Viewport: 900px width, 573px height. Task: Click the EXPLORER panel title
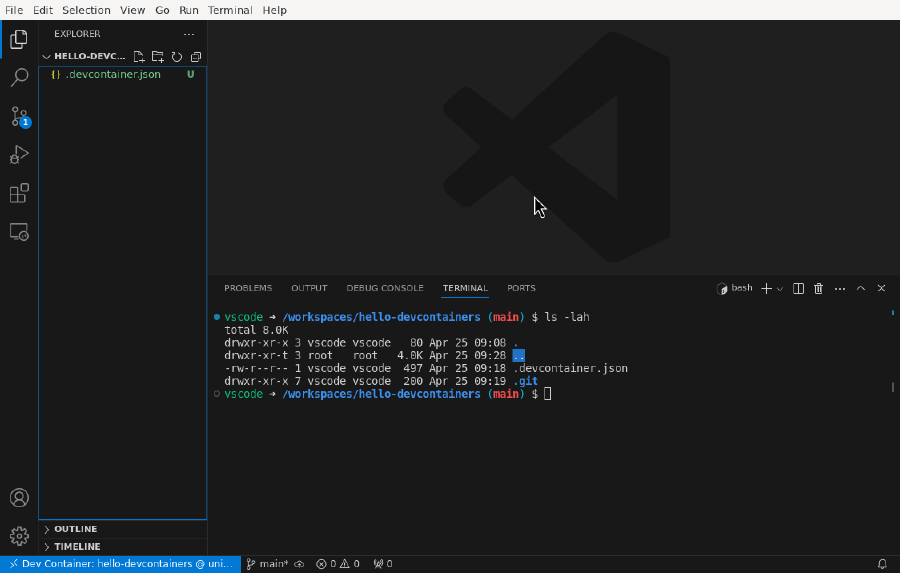77,34
